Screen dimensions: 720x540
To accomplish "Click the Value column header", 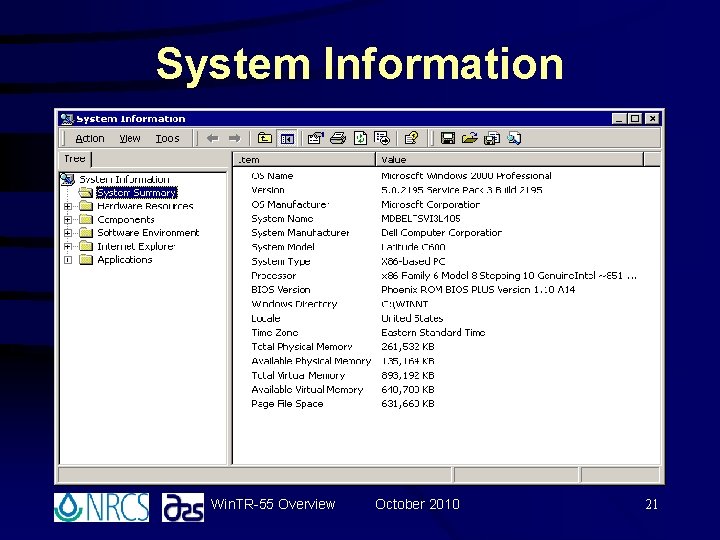I will (510, 159).
